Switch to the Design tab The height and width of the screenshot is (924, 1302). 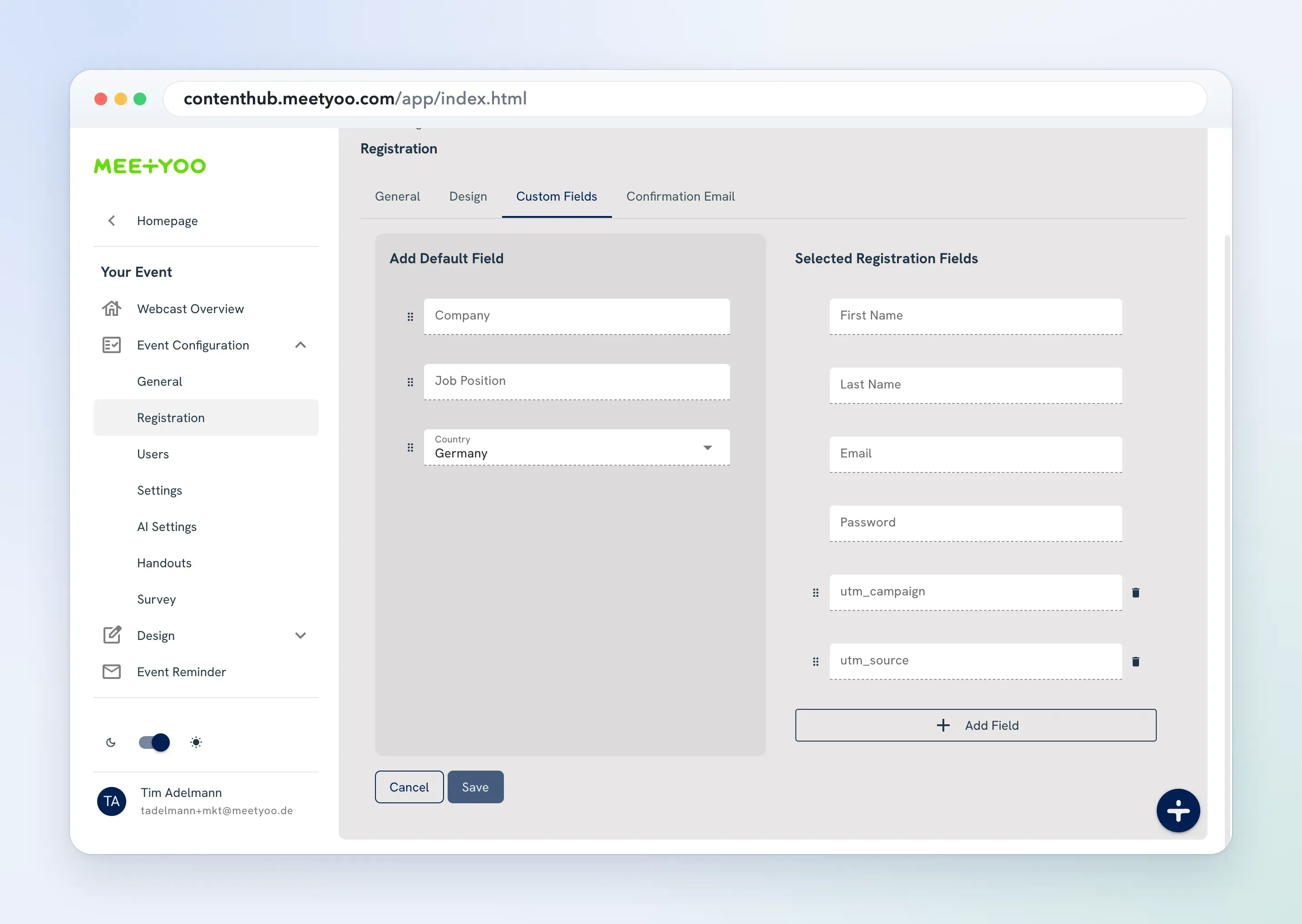pyautogui.click(x=468, y=197)
